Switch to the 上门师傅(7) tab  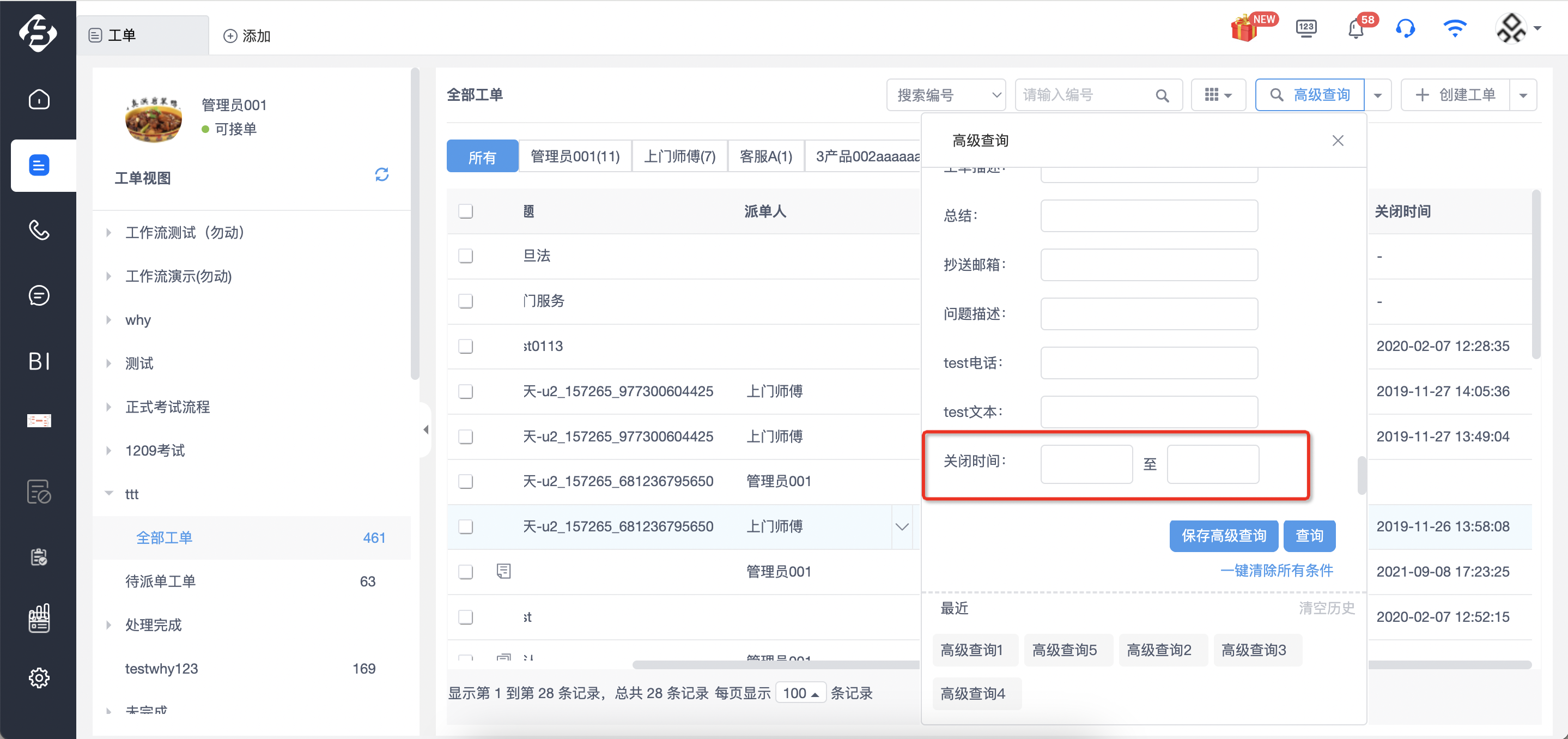tap(680, 156)
